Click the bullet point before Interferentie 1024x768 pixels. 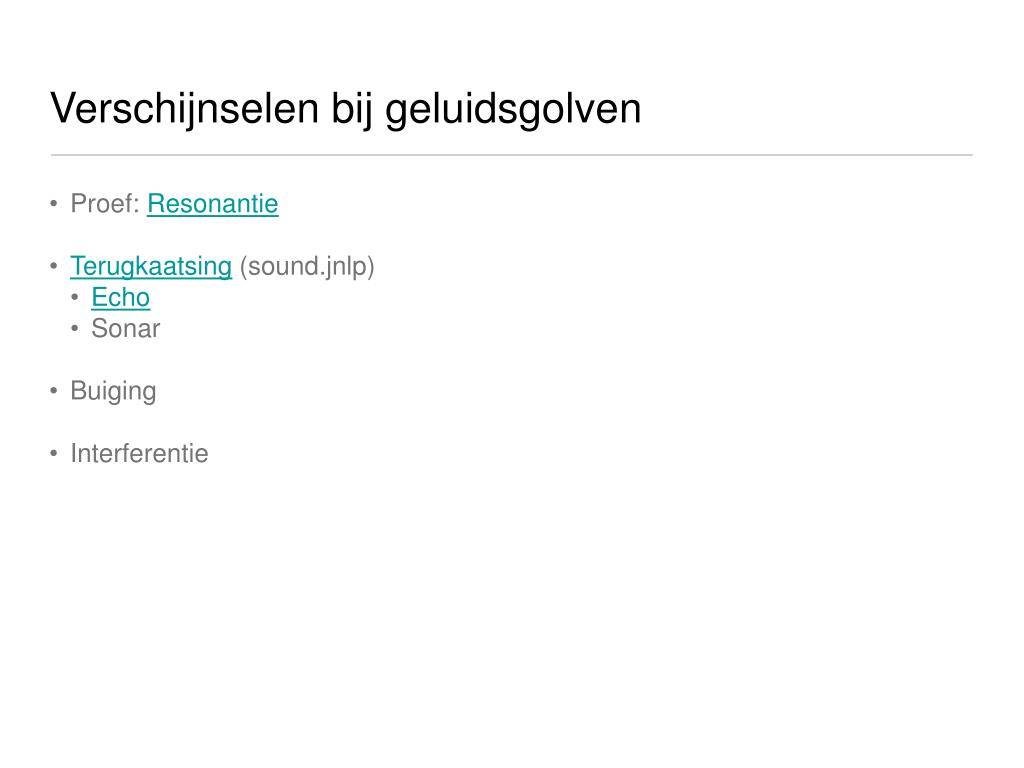(54, 453)
